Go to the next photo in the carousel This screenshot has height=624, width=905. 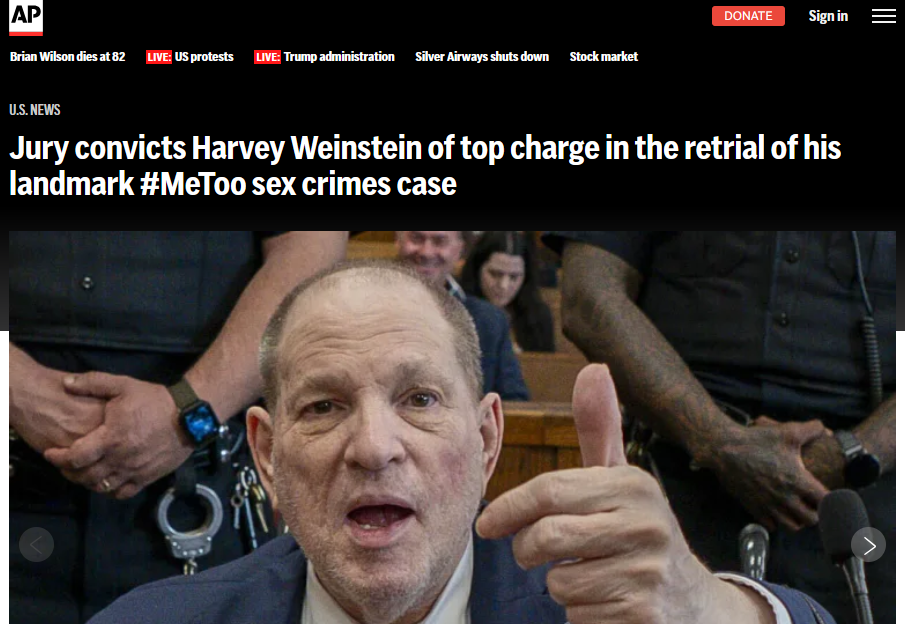(868, 544)
